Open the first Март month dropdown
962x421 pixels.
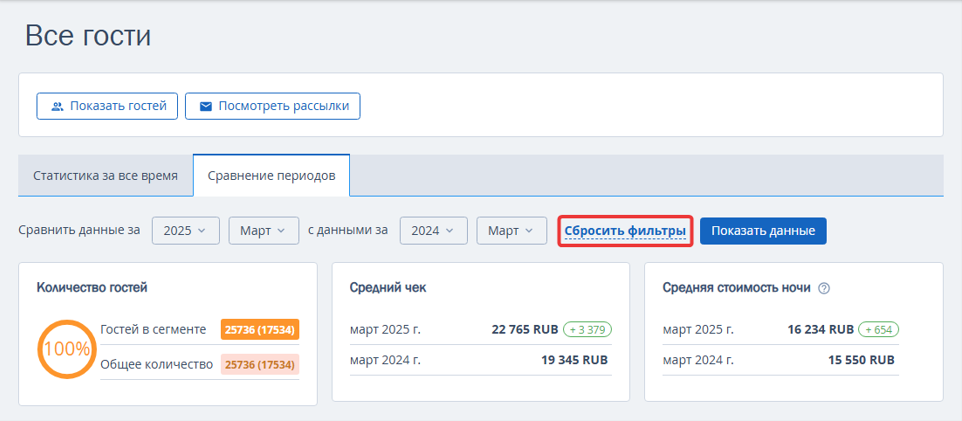coord(264,231)
